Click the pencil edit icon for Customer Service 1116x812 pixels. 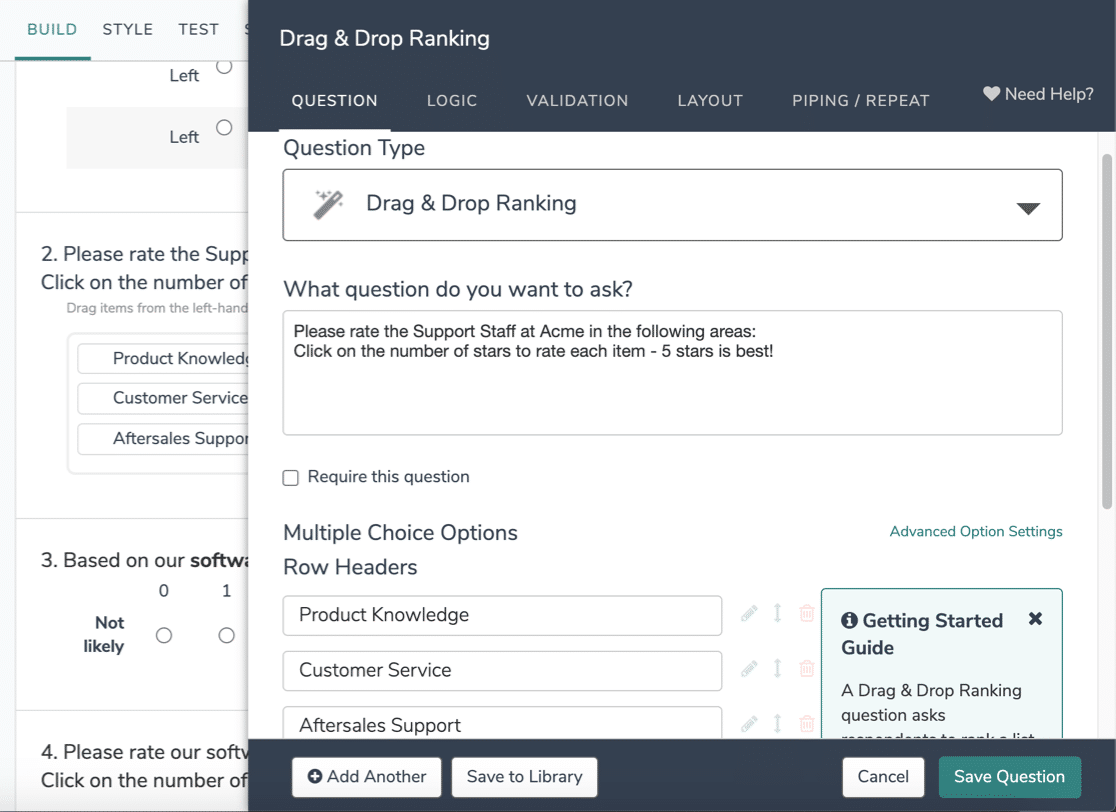[749, 669]
